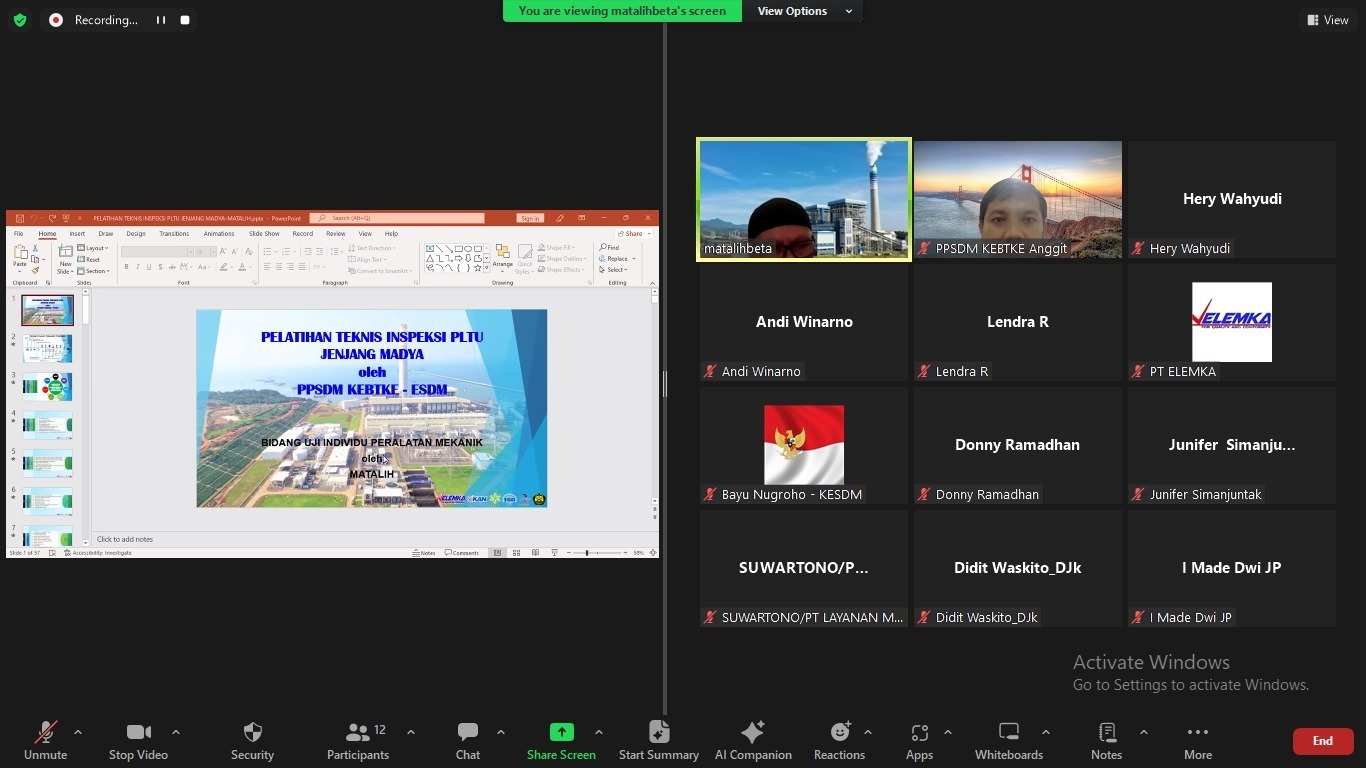1366x768 pixels.
Task: Expand video options arrow beside Stop Video
Action: coord(176,732)
